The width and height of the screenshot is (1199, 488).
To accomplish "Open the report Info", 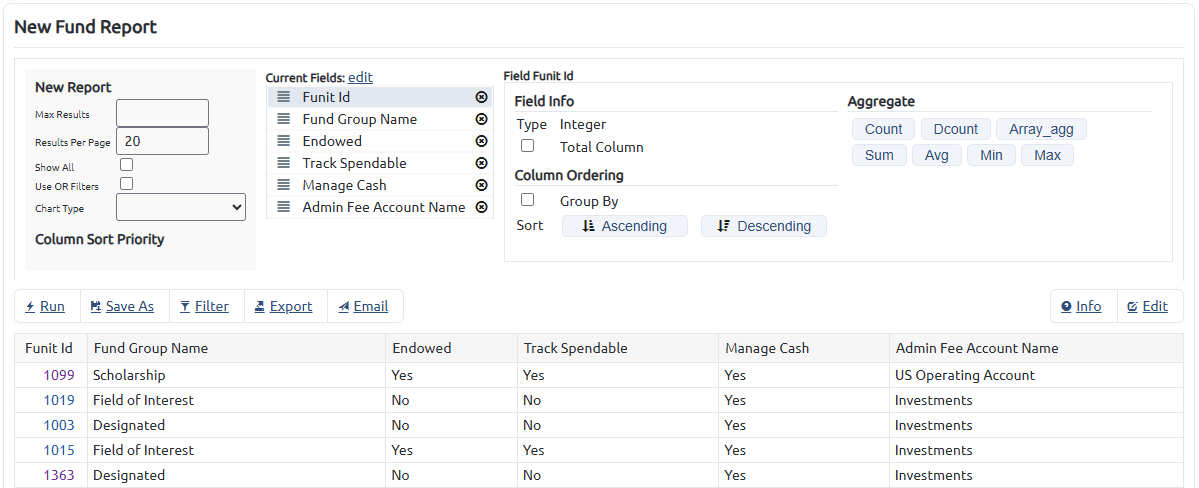I will tap(1081, 307).
